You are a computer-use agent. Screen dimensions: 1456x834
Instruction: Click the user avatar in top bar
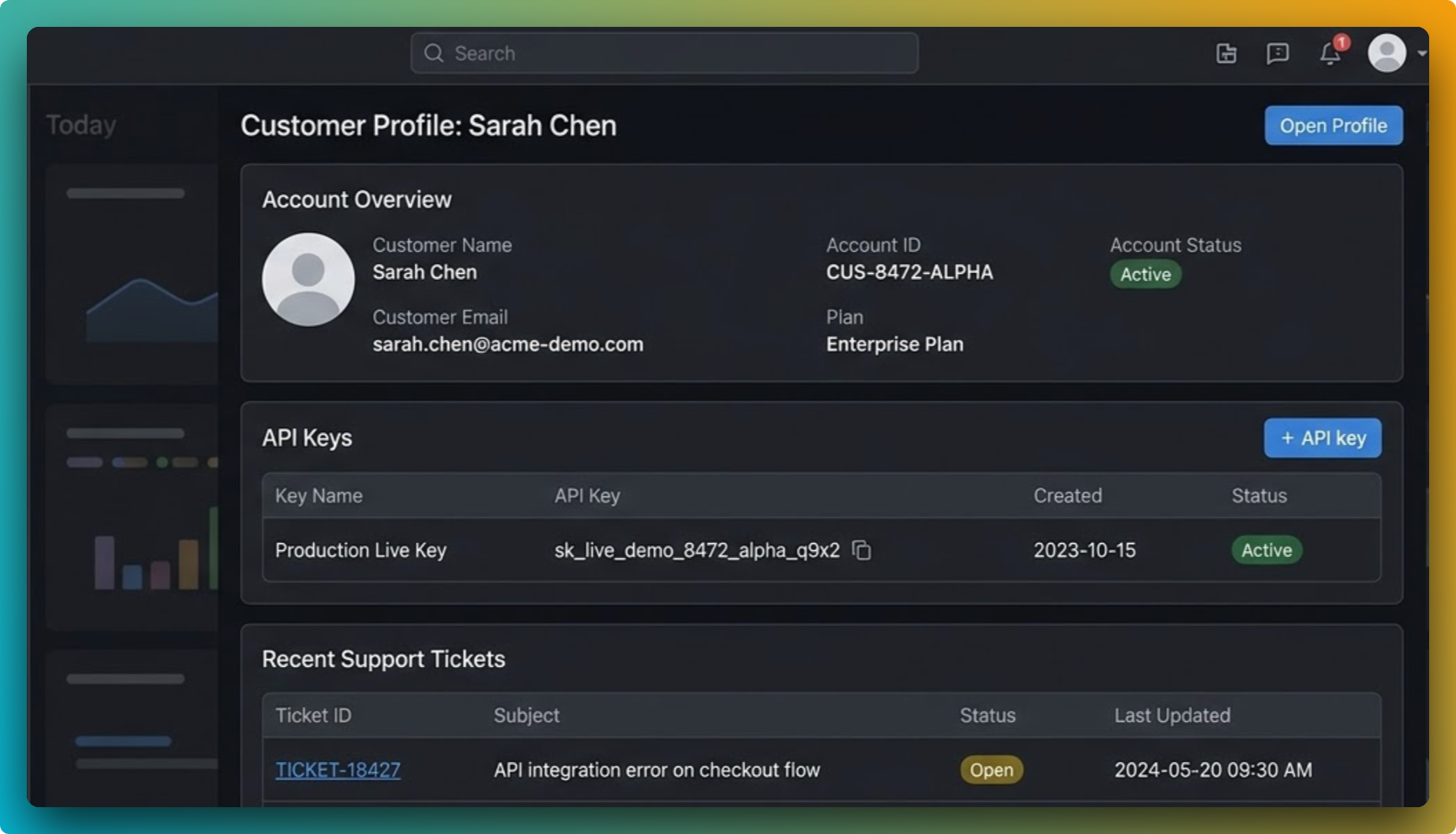pyautogui.click(x=1386, y=53)
